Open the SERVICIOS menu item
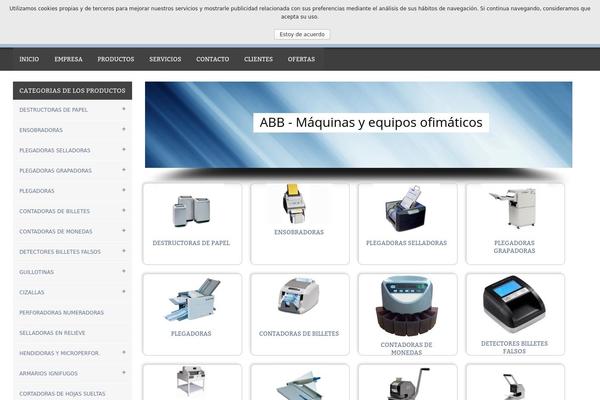Image resolution: width=600 pixels, height=400 pixels. pyautogui.click(x=165, y=59)
